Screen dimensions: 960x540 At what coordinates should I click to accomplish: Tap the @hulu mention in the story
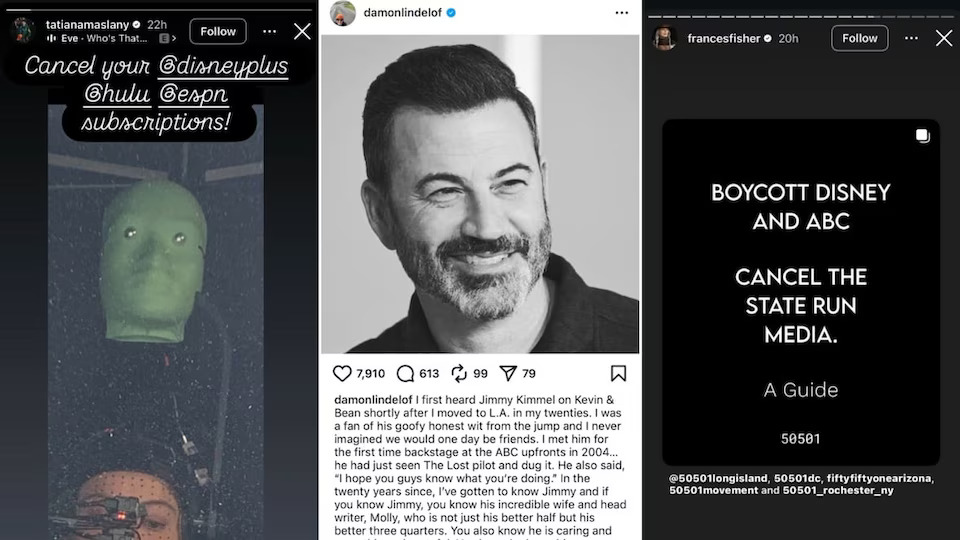(x=117, y=94)
